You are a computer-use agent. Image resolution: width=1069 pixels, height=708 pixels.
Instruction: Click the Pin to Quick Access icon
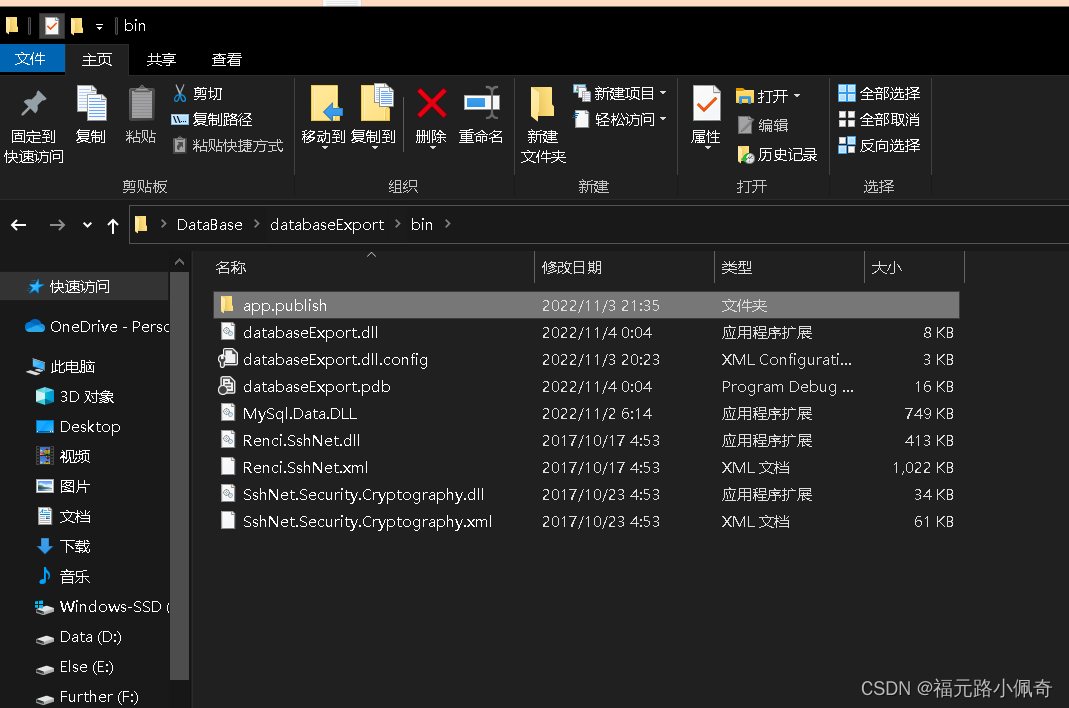coord(33,104)
